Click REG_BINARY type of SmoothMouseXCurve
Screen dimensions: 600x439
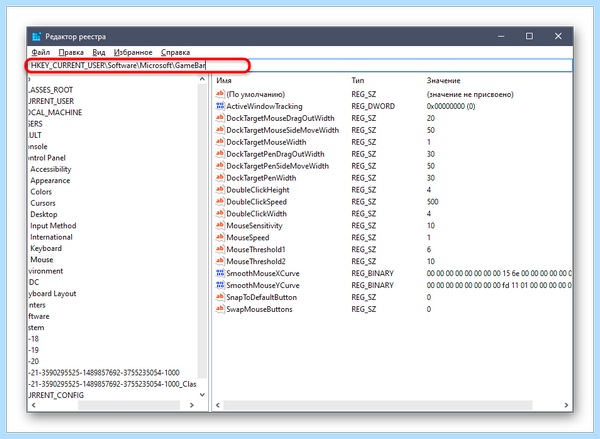372,273
